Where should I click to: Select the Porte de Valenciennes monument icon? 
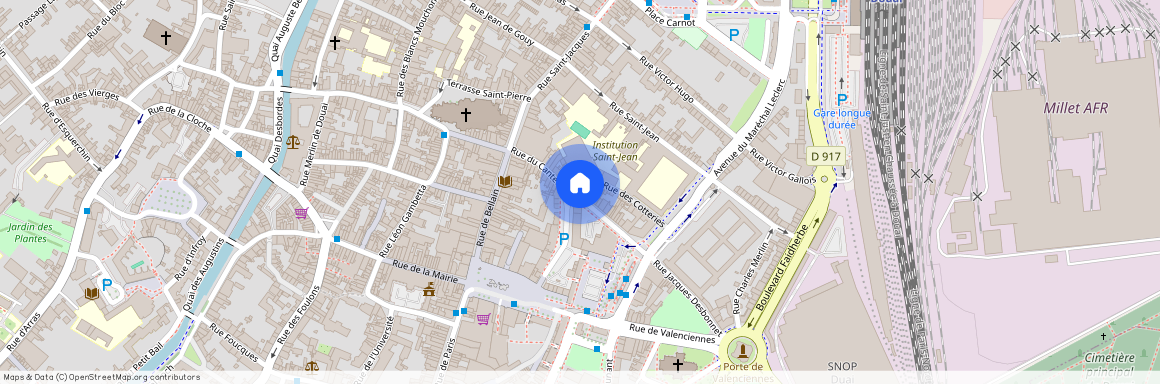tap(743, 350)
